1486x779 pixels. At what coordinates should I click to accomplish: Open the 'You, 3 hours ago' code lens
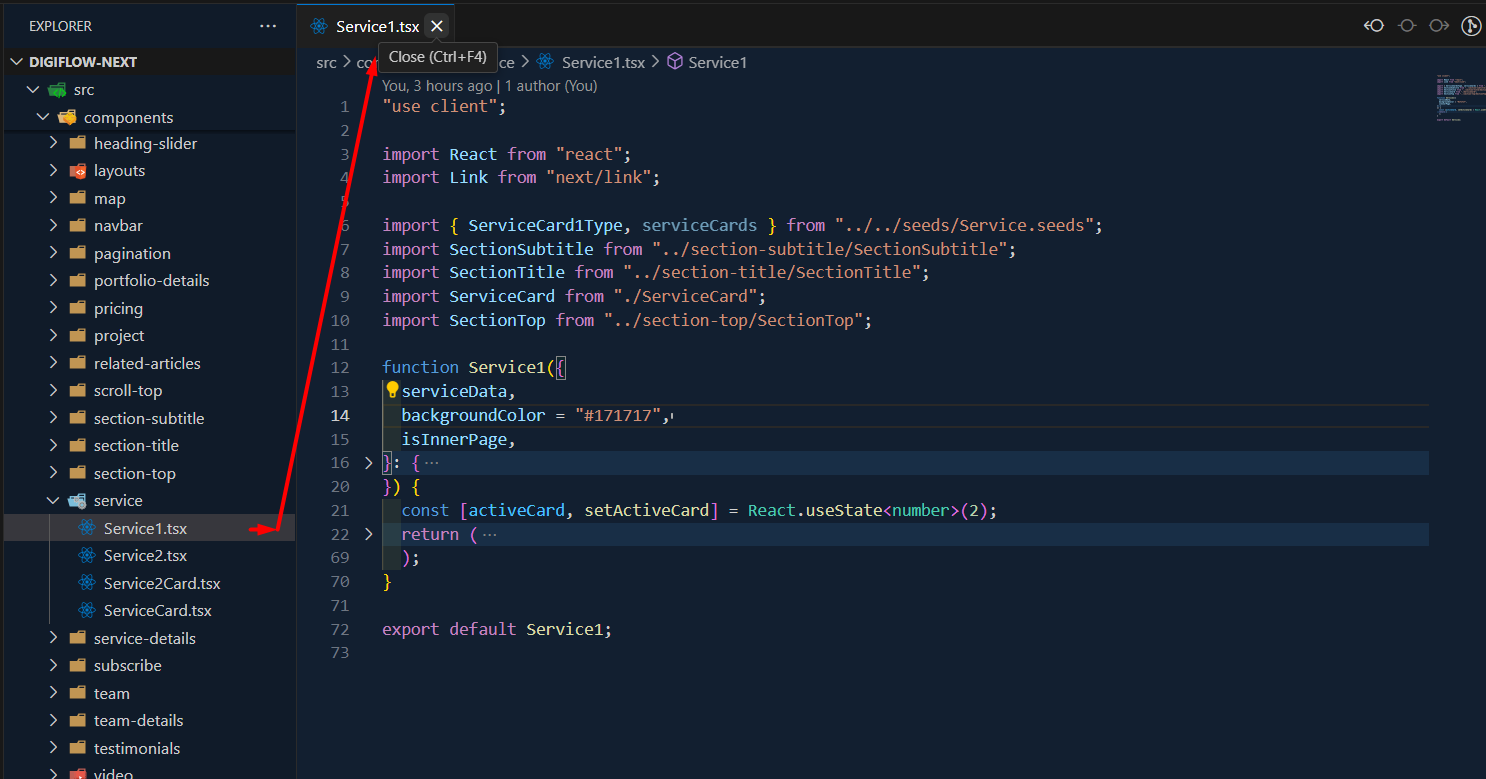[437, 86]
